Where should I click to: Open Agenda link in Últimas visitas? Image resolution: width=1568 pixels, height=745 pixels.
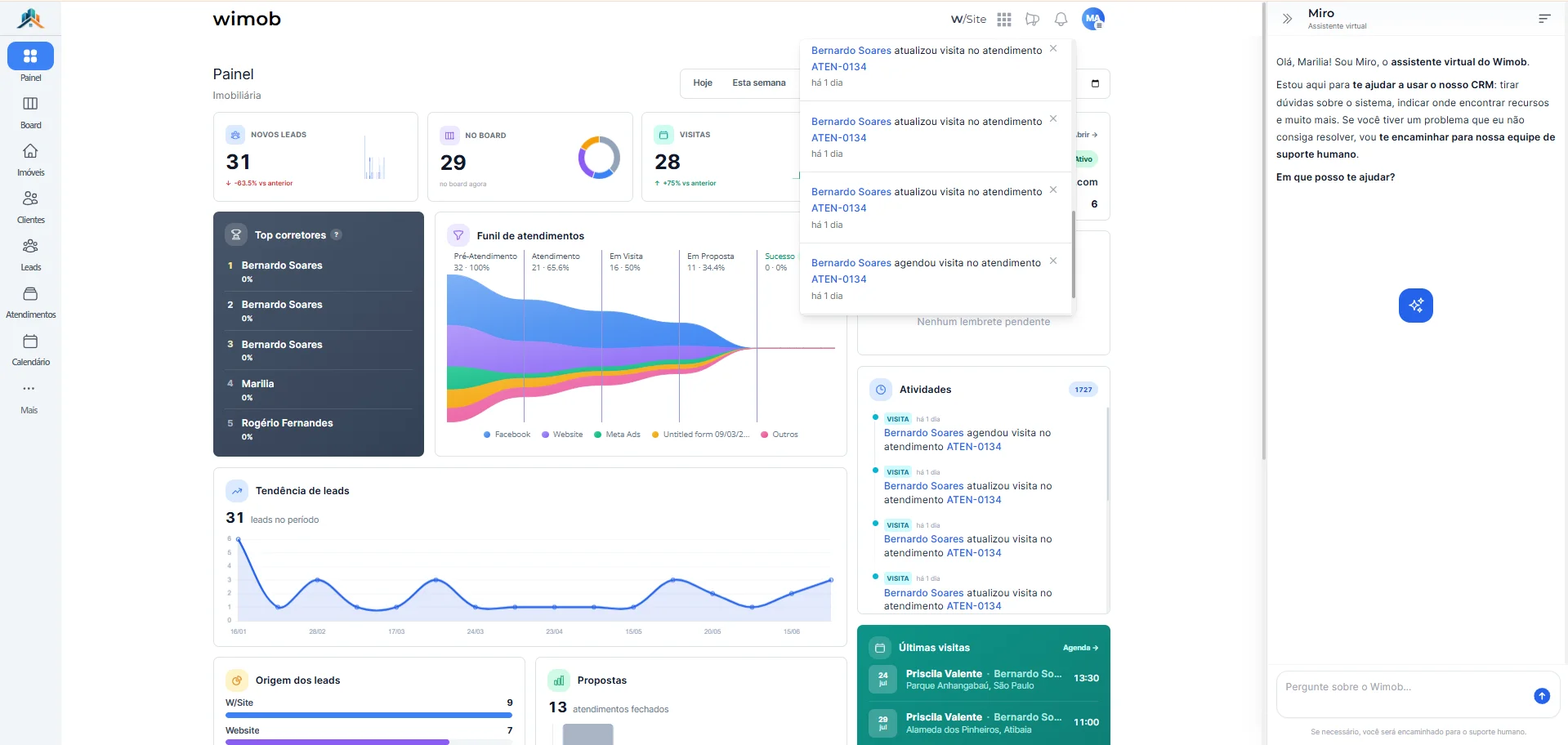(x=1080, y=648)
